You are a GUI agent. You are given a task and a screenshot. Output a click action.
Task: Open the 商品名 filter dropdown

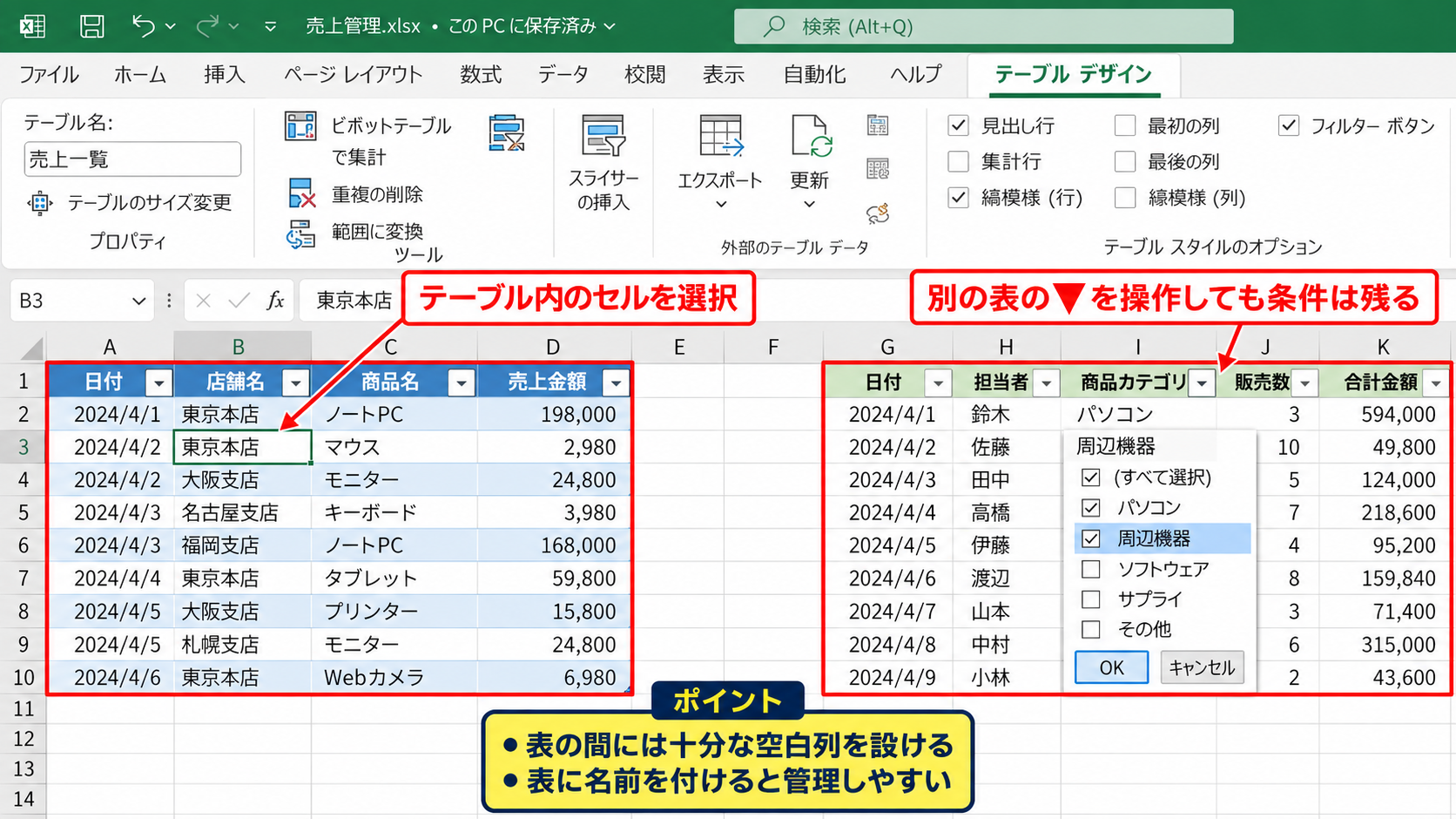pos(462,382)
